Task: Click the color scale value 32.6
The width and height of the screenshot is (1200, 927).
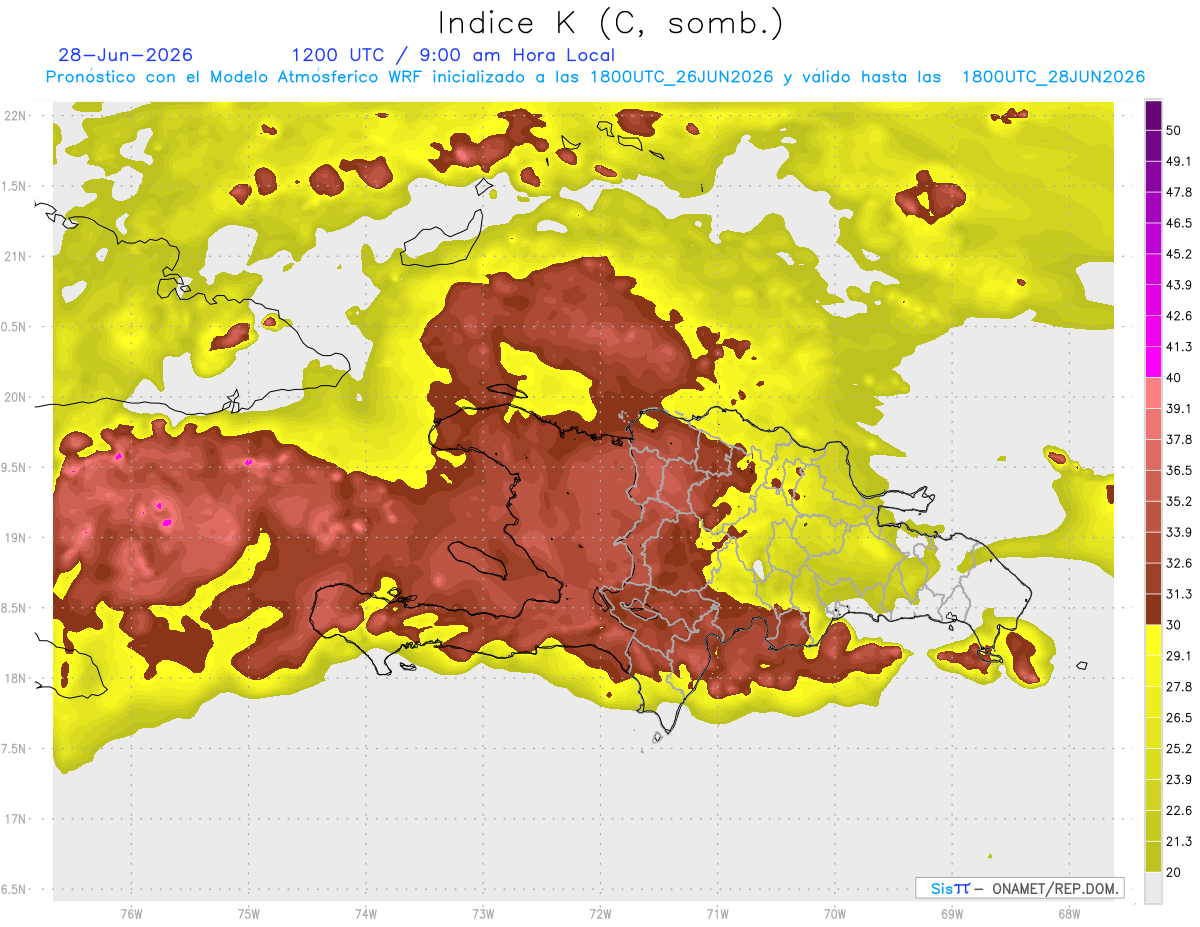Action: 1179,563
